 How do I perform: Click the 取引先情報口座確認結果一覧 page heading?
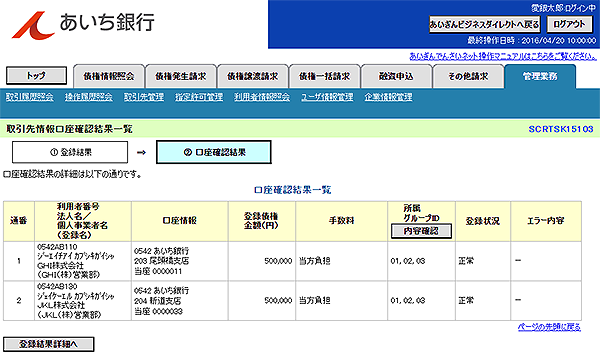69,129
